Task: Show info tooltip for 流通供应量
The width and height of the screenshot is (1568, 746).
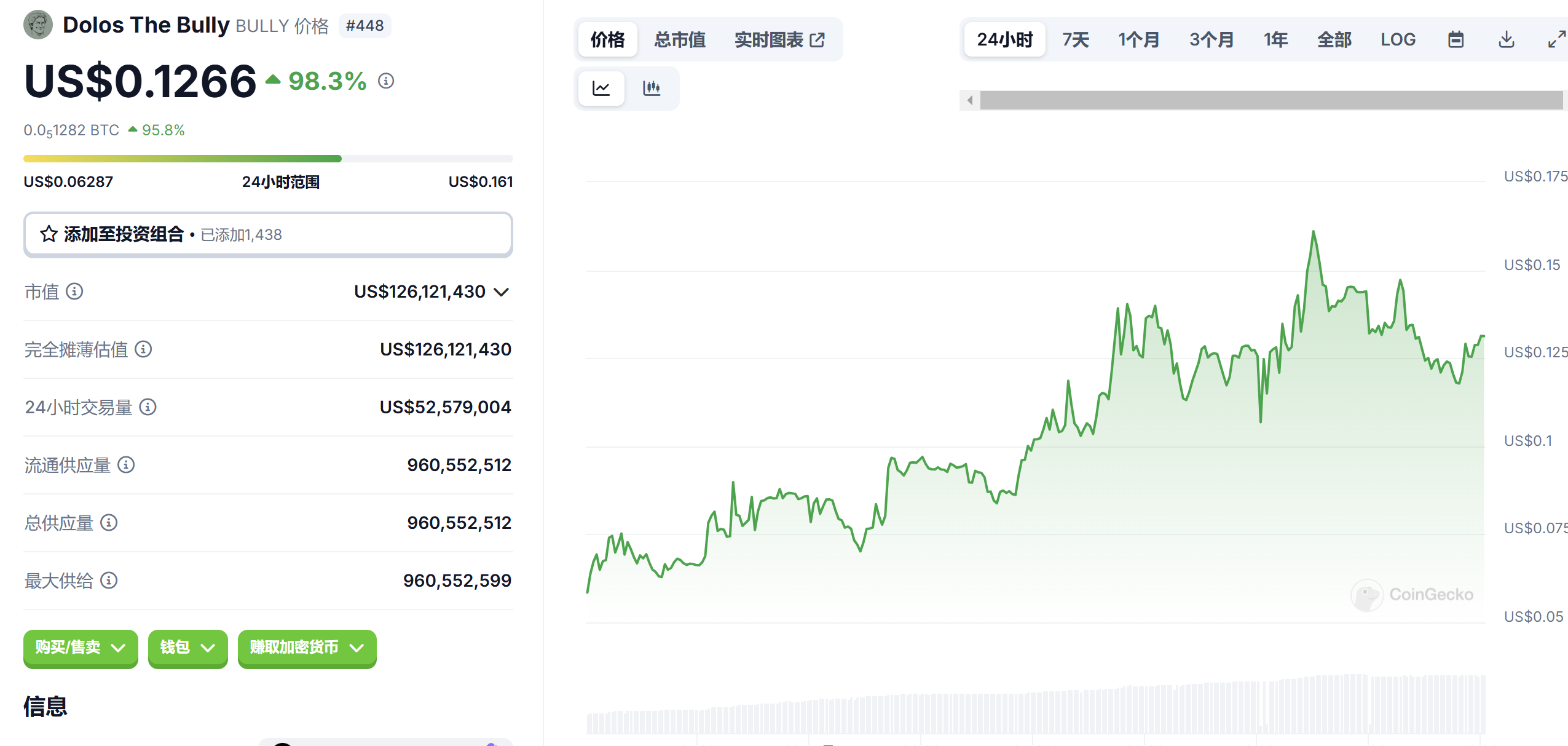Action: coord(126,464)
